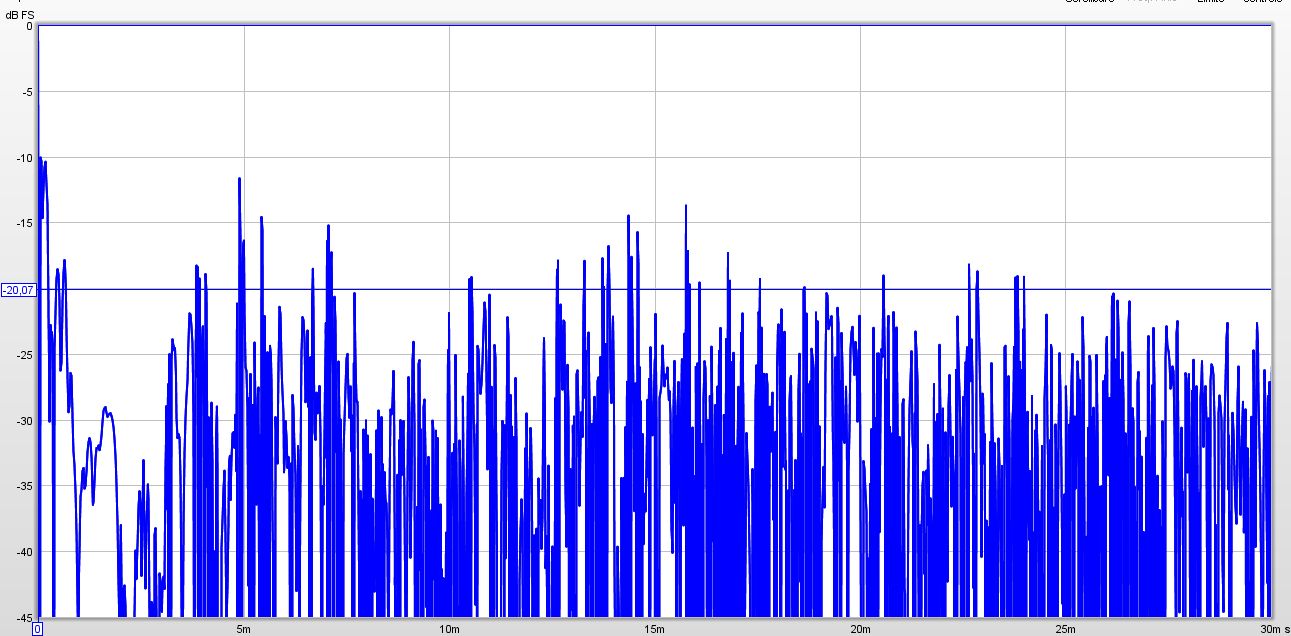Click the 15m time axis label
This screenshot has width=1291, height=636.
point(654,628)
